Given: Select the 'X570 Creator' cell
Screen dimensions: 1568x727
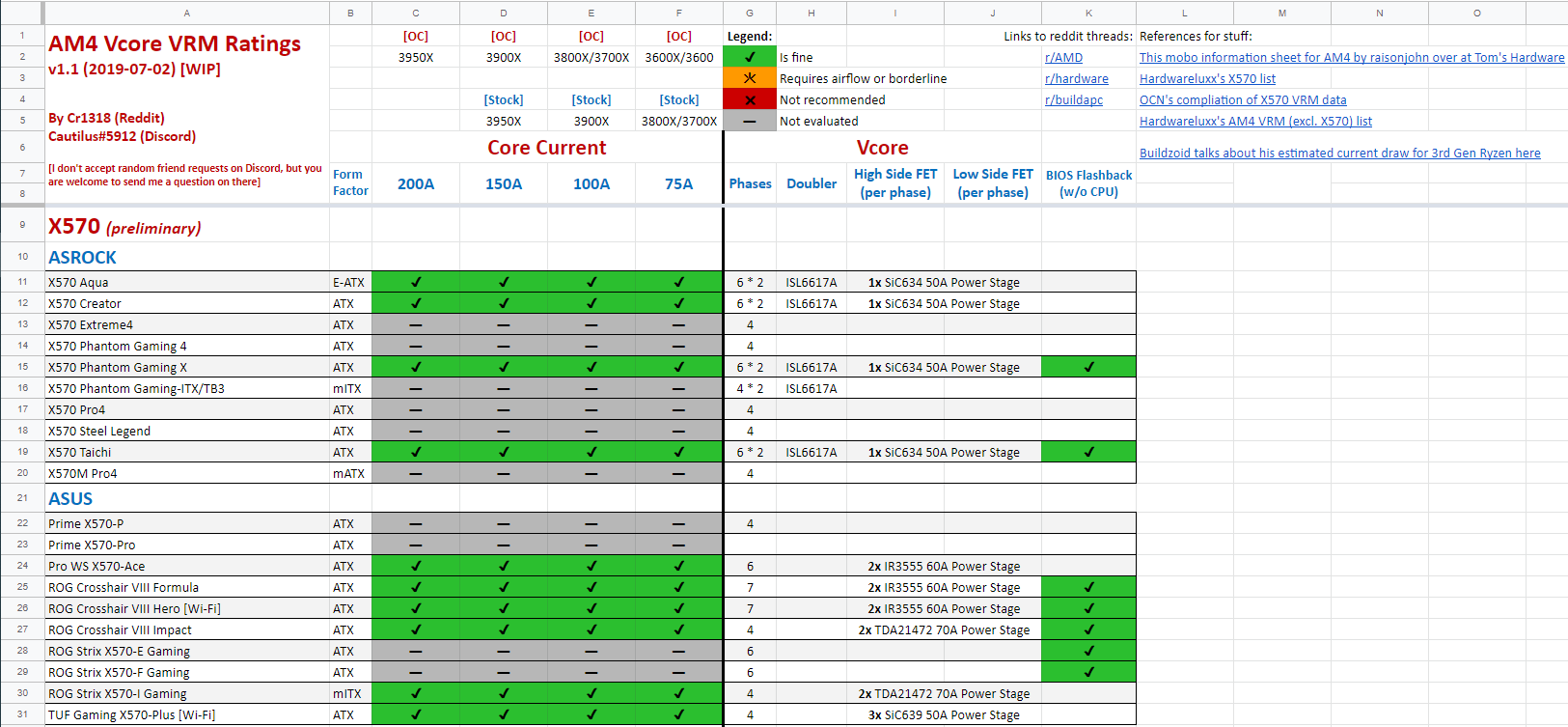Looking at the screenshot, I should pos(187,303).
